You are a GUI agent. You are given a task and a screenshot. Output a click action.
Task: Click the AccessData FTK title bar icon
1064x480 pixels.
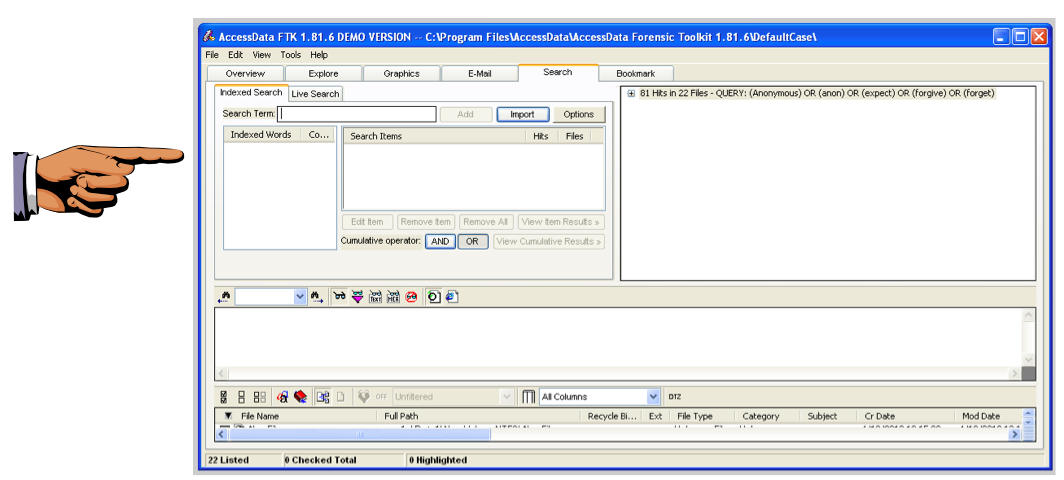[x=209, y=37]
